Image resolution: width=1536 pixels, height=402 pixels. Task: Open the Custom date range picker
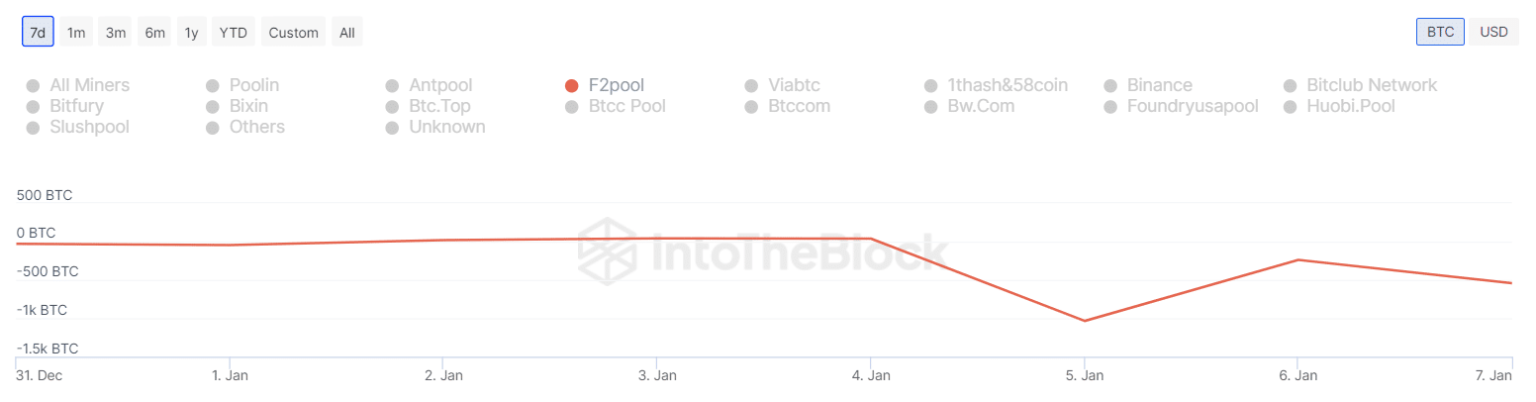(293, 32)
